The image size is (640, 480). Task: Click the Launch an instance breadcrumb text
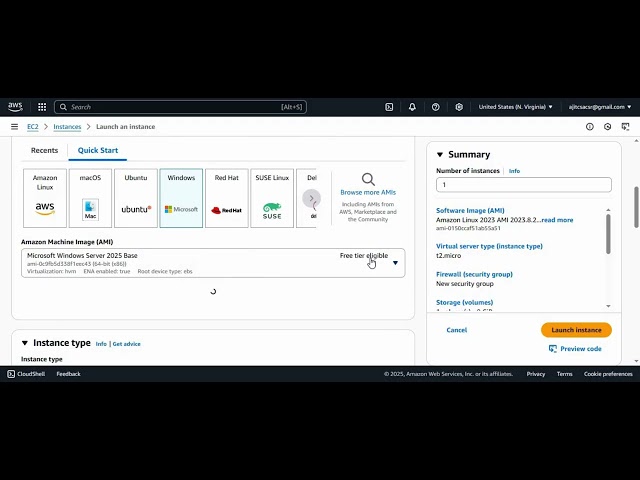[126, 127]
